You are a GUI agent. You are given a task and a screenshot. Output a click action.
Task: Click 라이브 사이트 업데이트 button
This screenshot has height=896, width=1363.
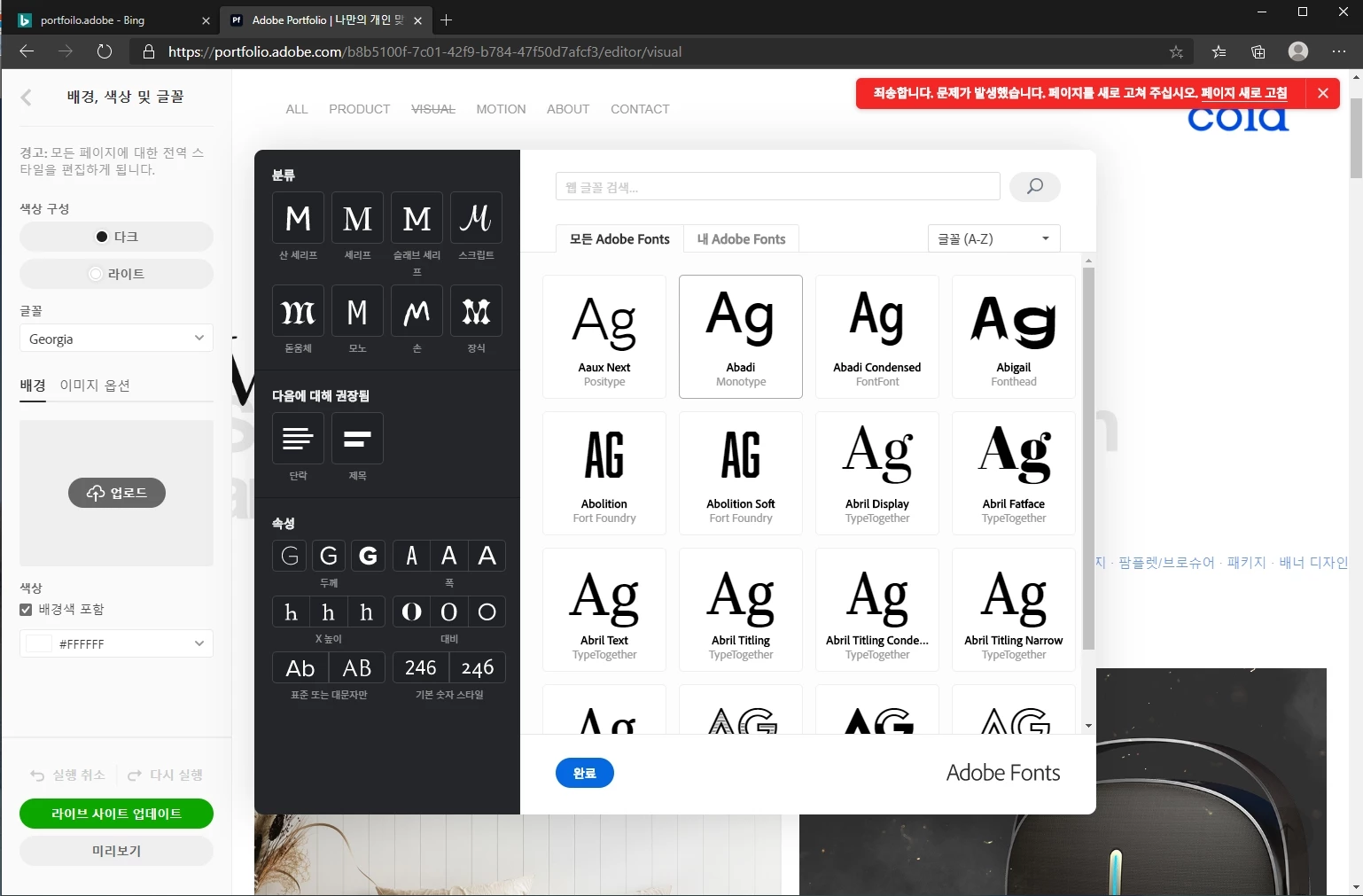click(x=116, y=814)
